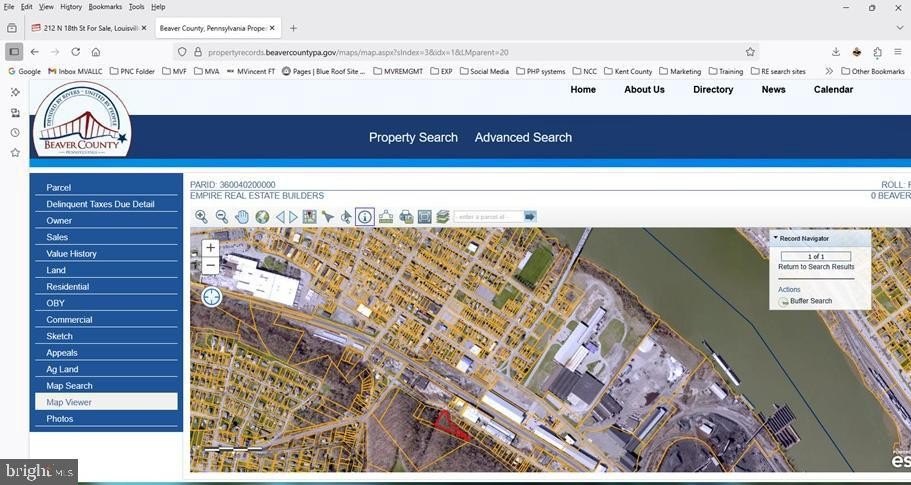The height and width of the screenshot is (485, 911).
Task: Click the locate crosshair button on map
Action: pyautogui.click(x=211, y=296)
